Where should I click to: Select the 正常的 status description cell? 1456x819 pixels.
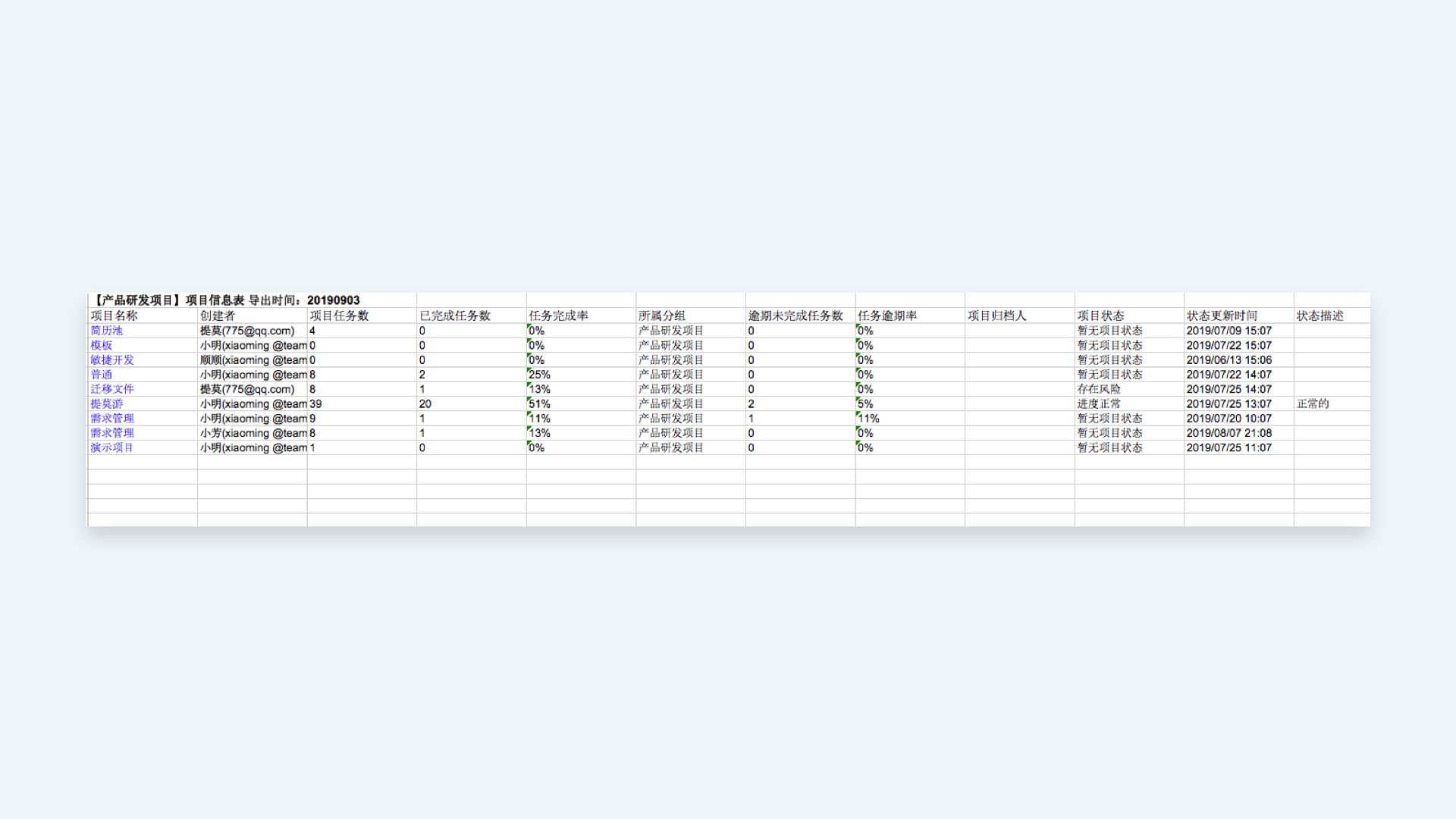point(1332,404)
